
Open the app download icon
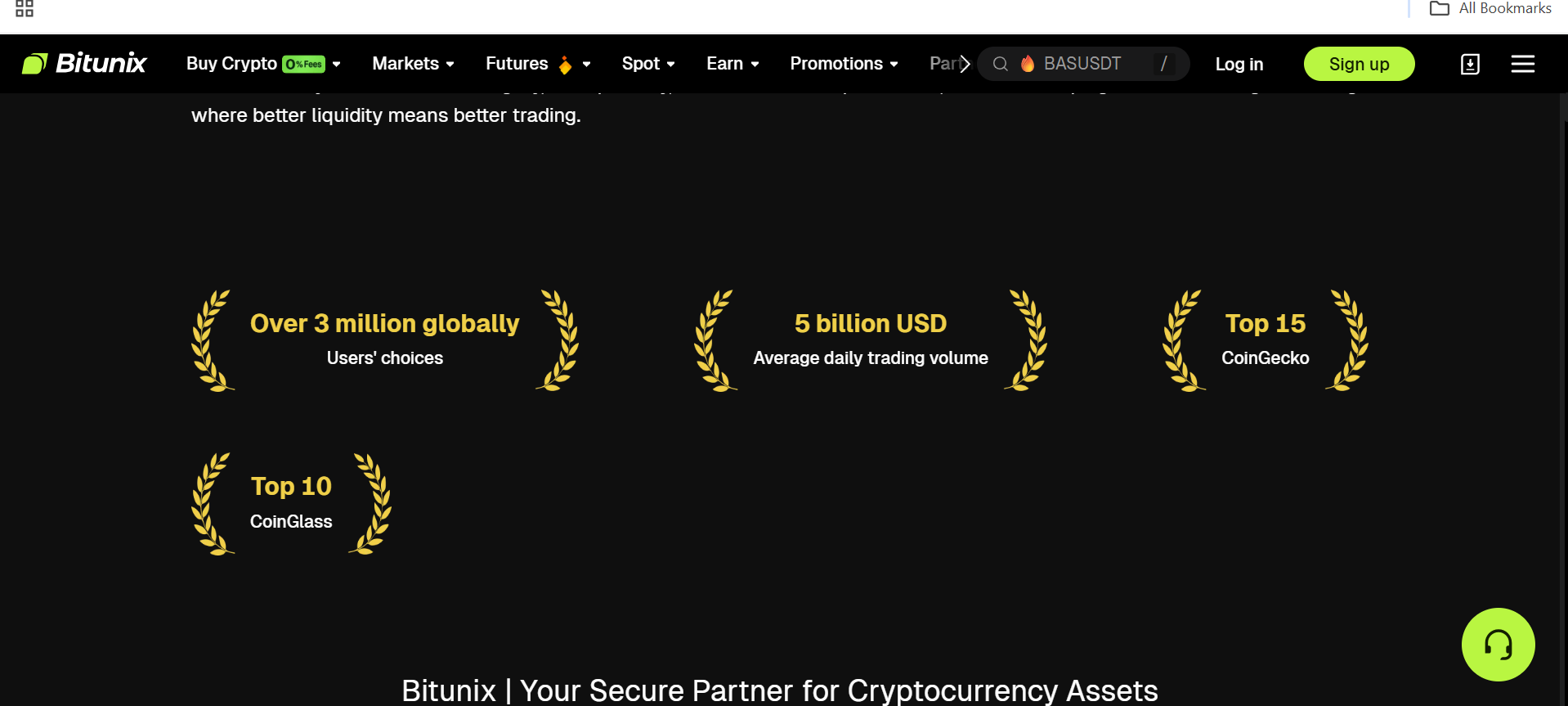[x=1470, y=64]
